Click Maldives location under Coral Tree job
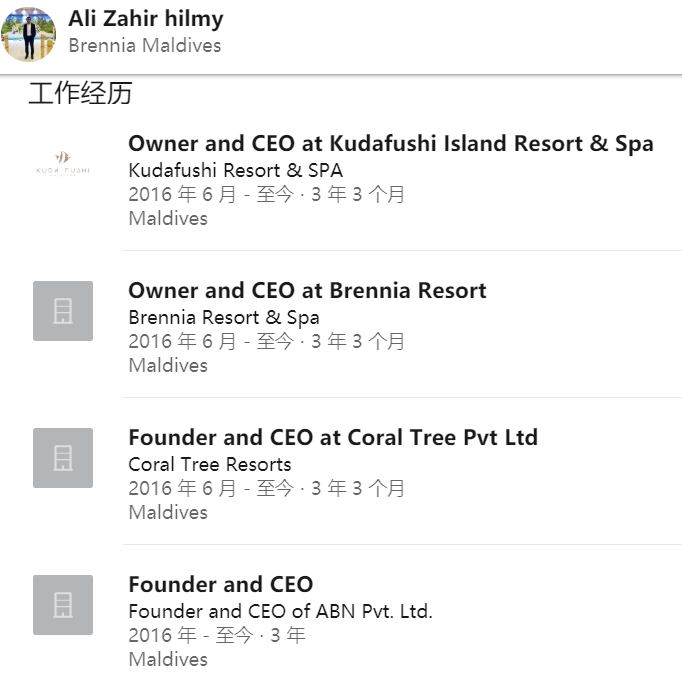This screenshot has height=688, width=682. pyautogui.click(x=168, y=512)
